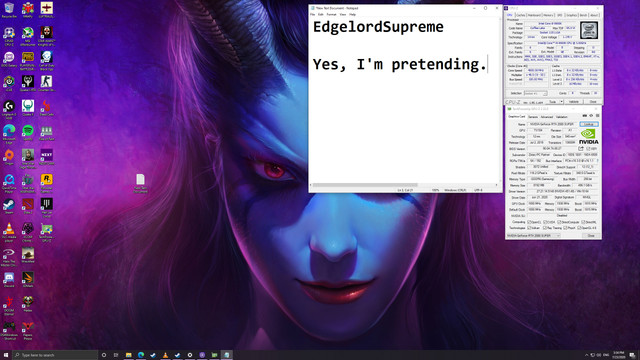
Task: Open Notepad View menu
Action: [x=343, y=14]
